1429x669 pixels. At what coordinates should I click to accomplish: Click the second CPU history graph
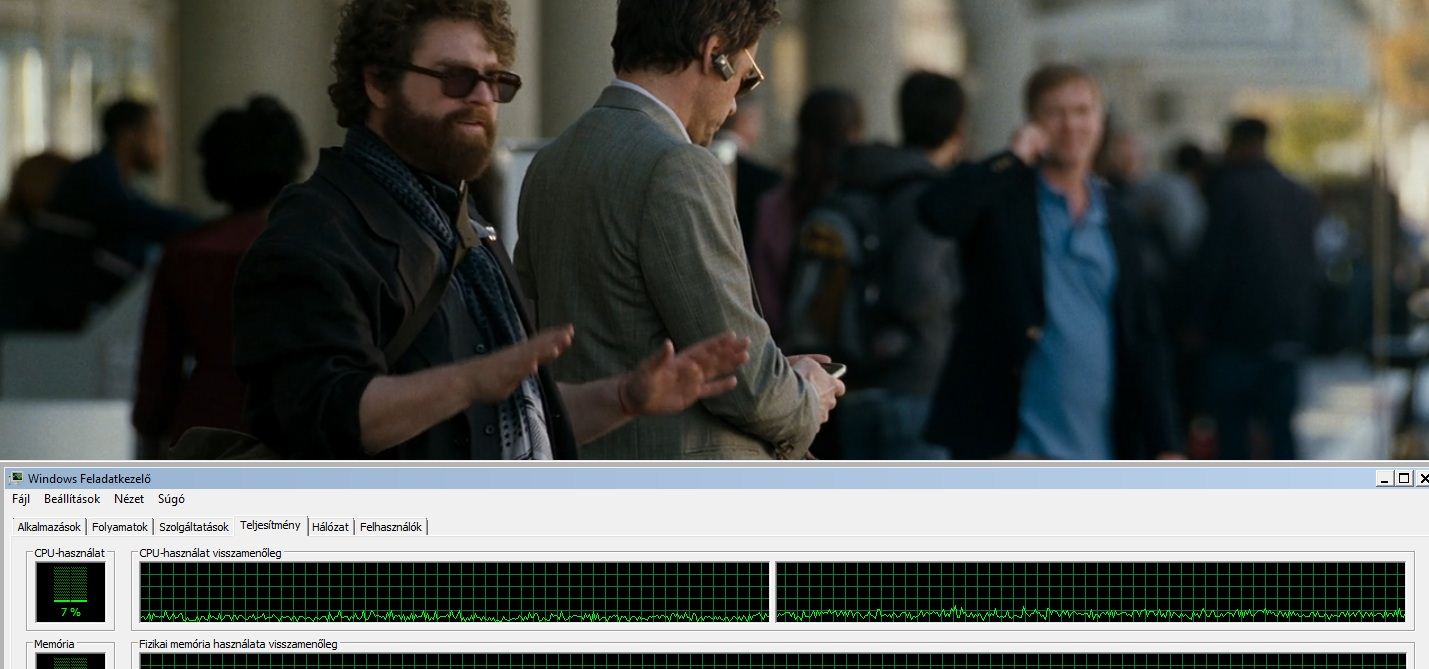click(1091, 592)
